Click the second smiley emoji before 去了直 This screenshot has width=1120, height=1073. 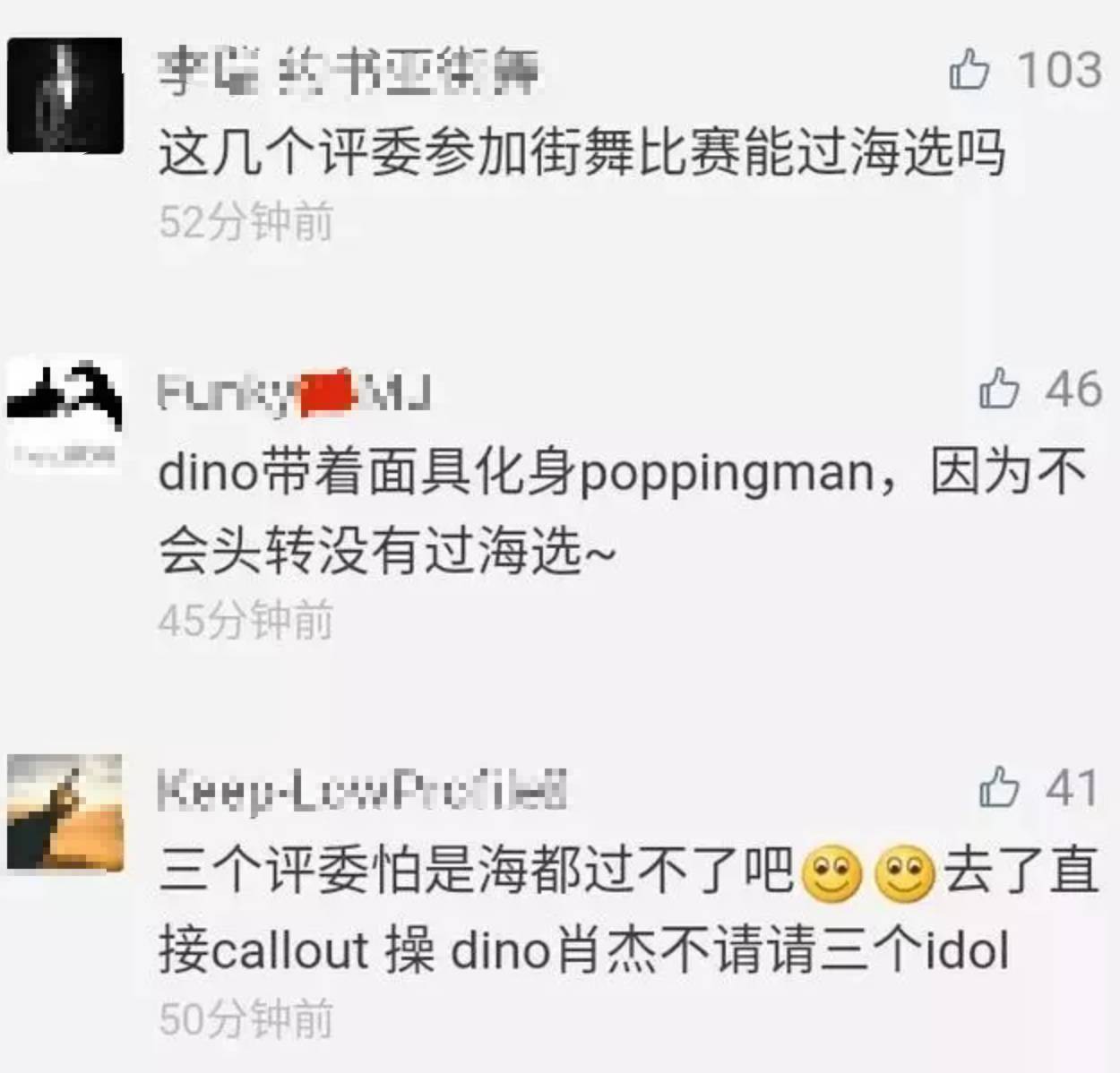pos(904,872)
